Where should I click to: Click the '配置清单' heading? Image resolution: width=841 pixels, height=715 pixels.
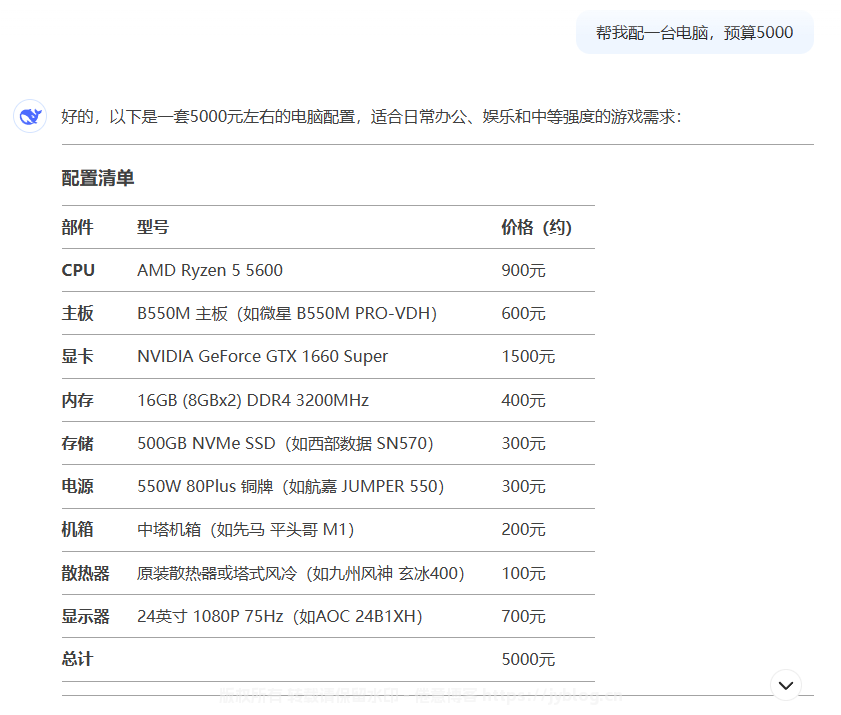pyautogui.click(x=98, y=178)
